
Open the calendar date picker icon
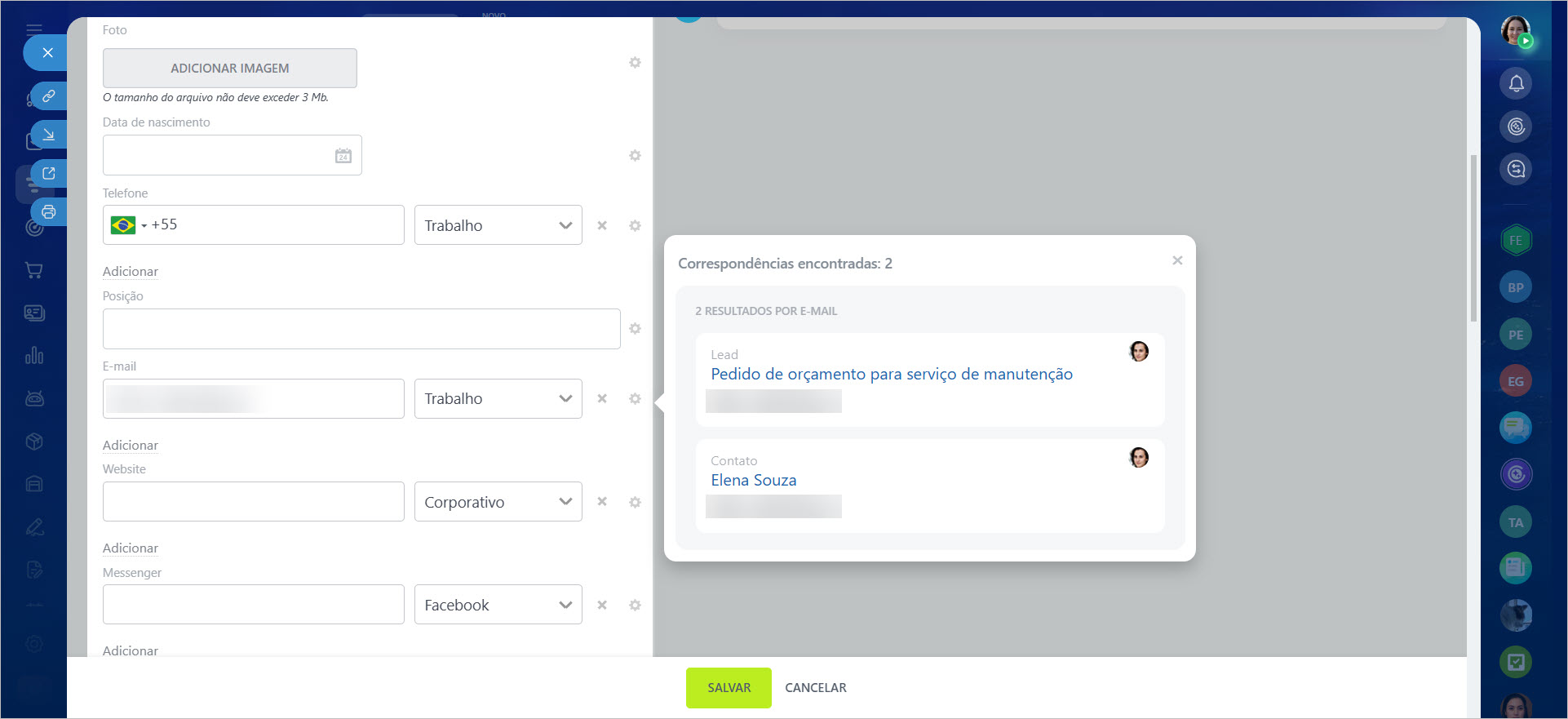pyautogui.click(x=343, y=156)
